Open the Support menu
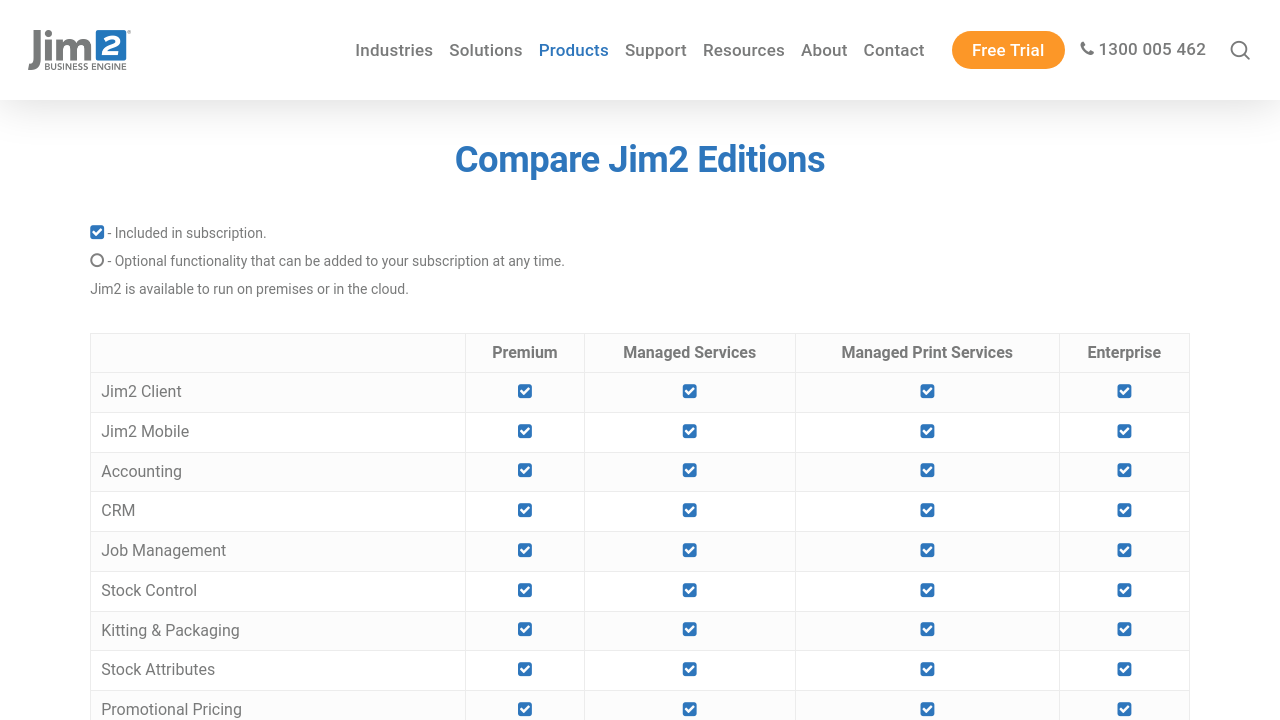Image resolution: width=1280 pixels, height=720 pixels. 656,50
